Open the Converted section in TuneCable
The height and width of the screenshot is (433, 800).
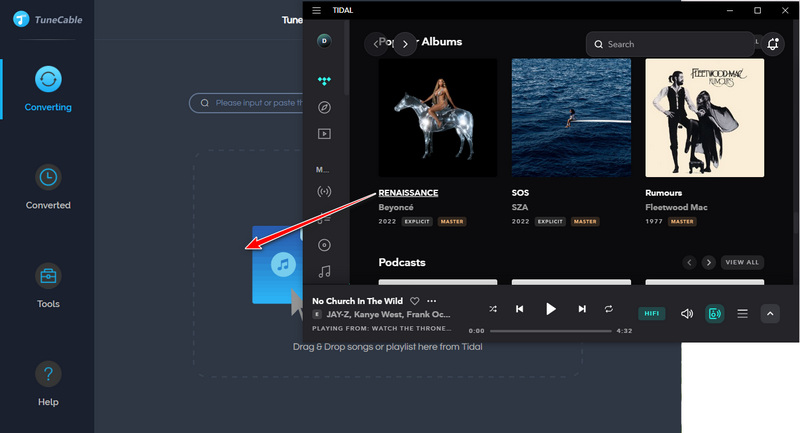[48, 187]
